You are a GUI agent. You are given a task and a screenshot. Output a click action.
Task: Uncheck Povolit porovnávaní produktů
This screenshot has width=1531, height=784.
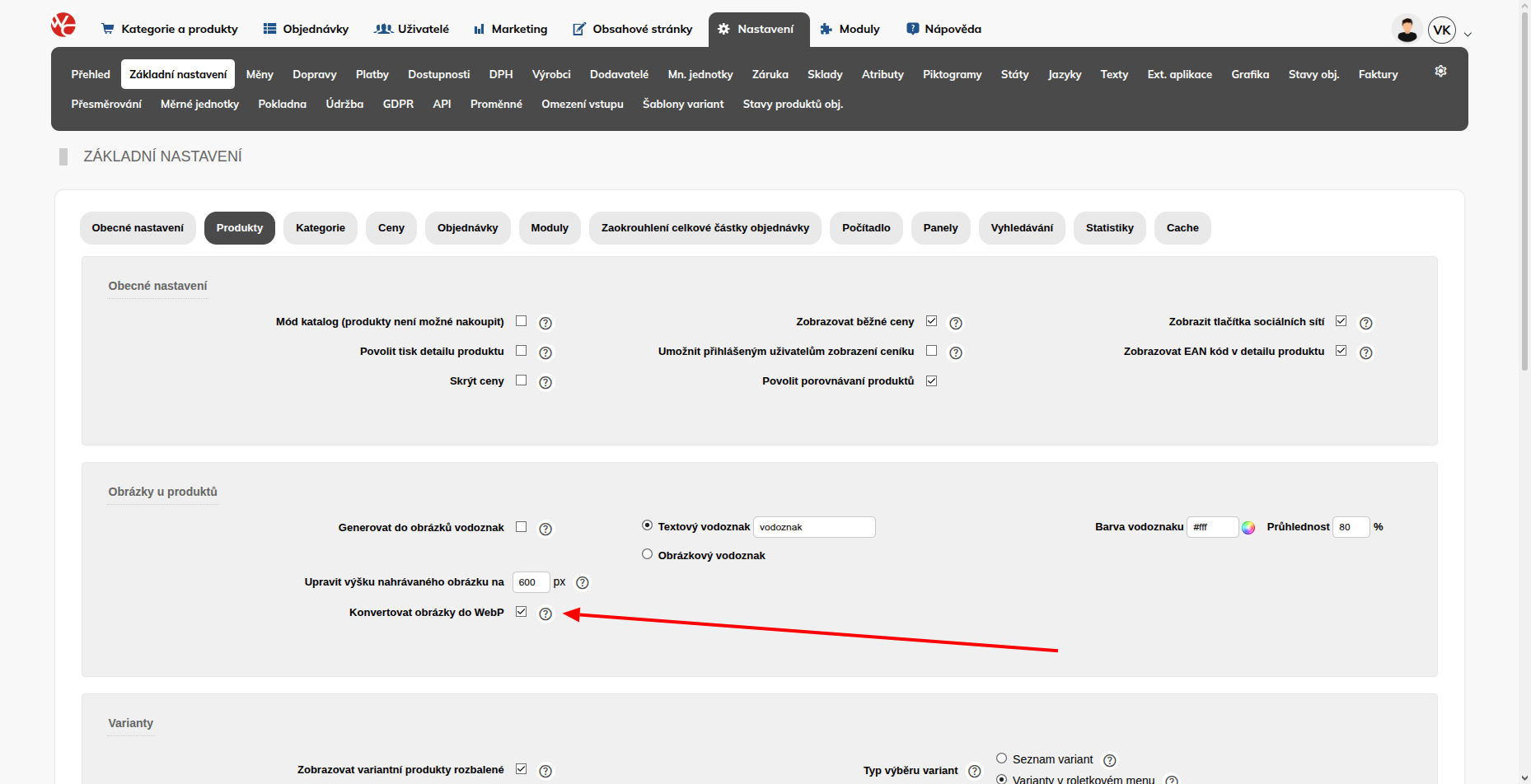click(x=931, y=380)
